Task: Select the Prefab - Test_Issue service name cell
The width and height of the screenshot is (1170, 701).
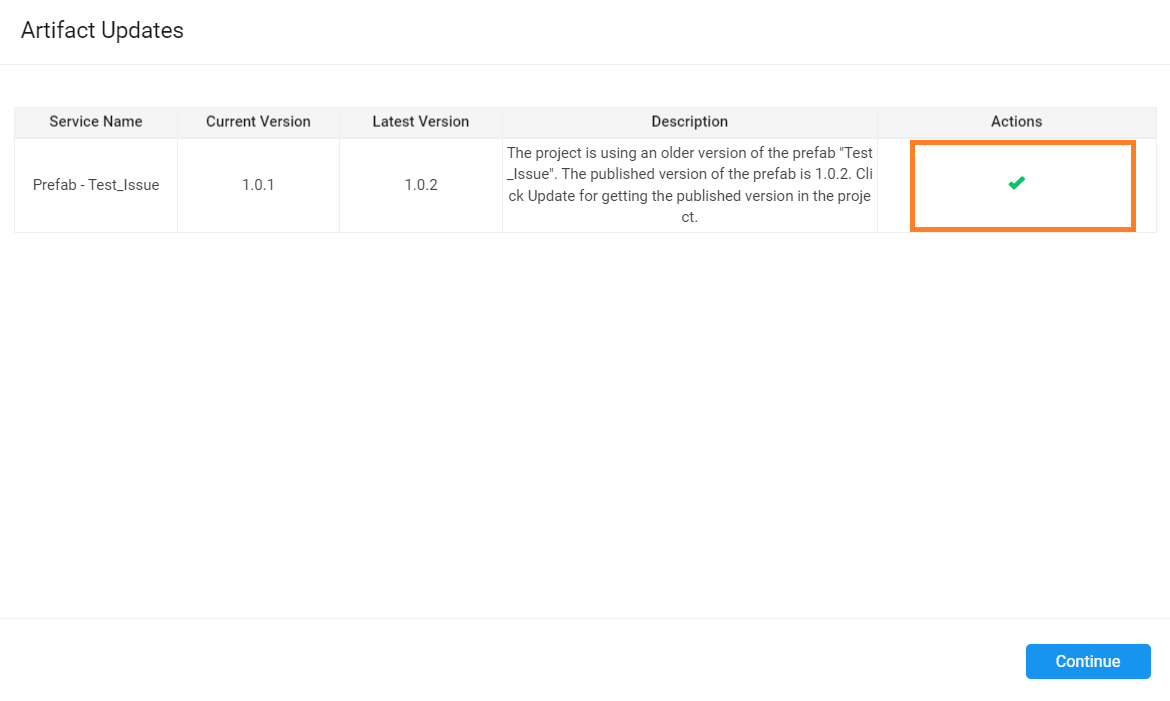Action: [96, 185]
